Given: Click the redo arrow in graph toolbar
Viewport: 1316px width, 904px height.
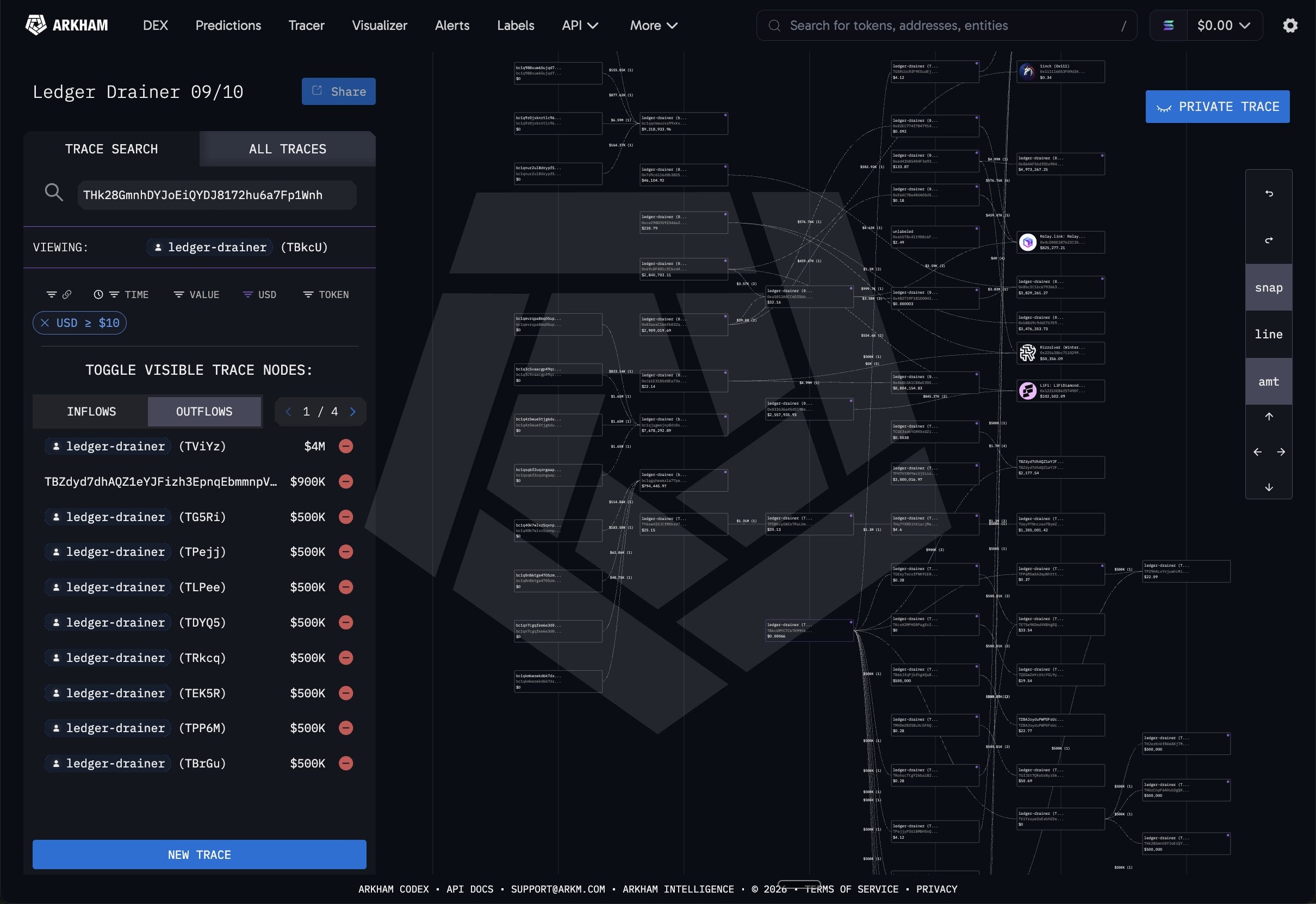Looking at the screenshot, I should click(x=1269, y=240).
